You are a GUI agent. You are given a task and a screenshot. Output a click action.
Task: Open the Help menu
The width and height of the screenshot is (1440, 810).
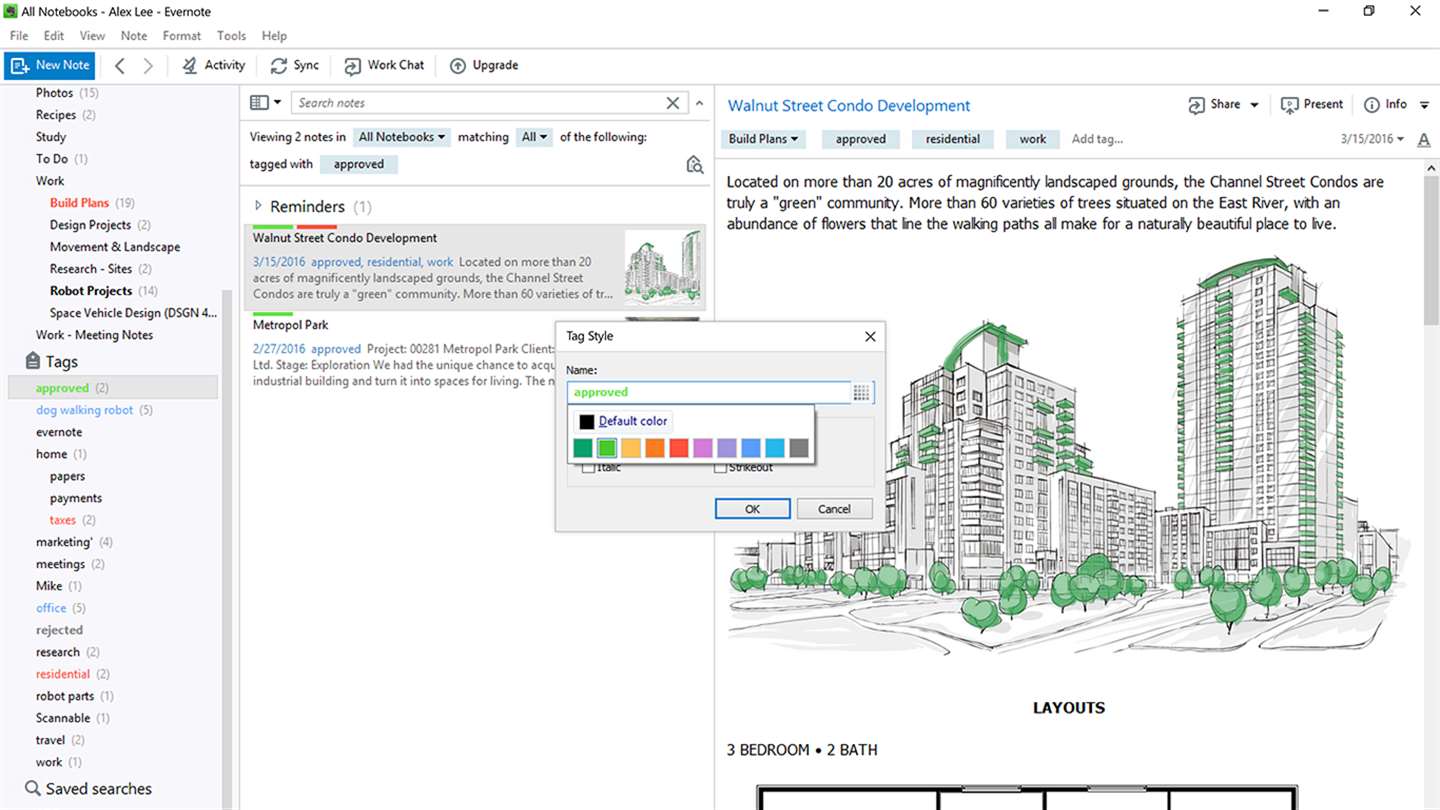click(x=274, y=36)
